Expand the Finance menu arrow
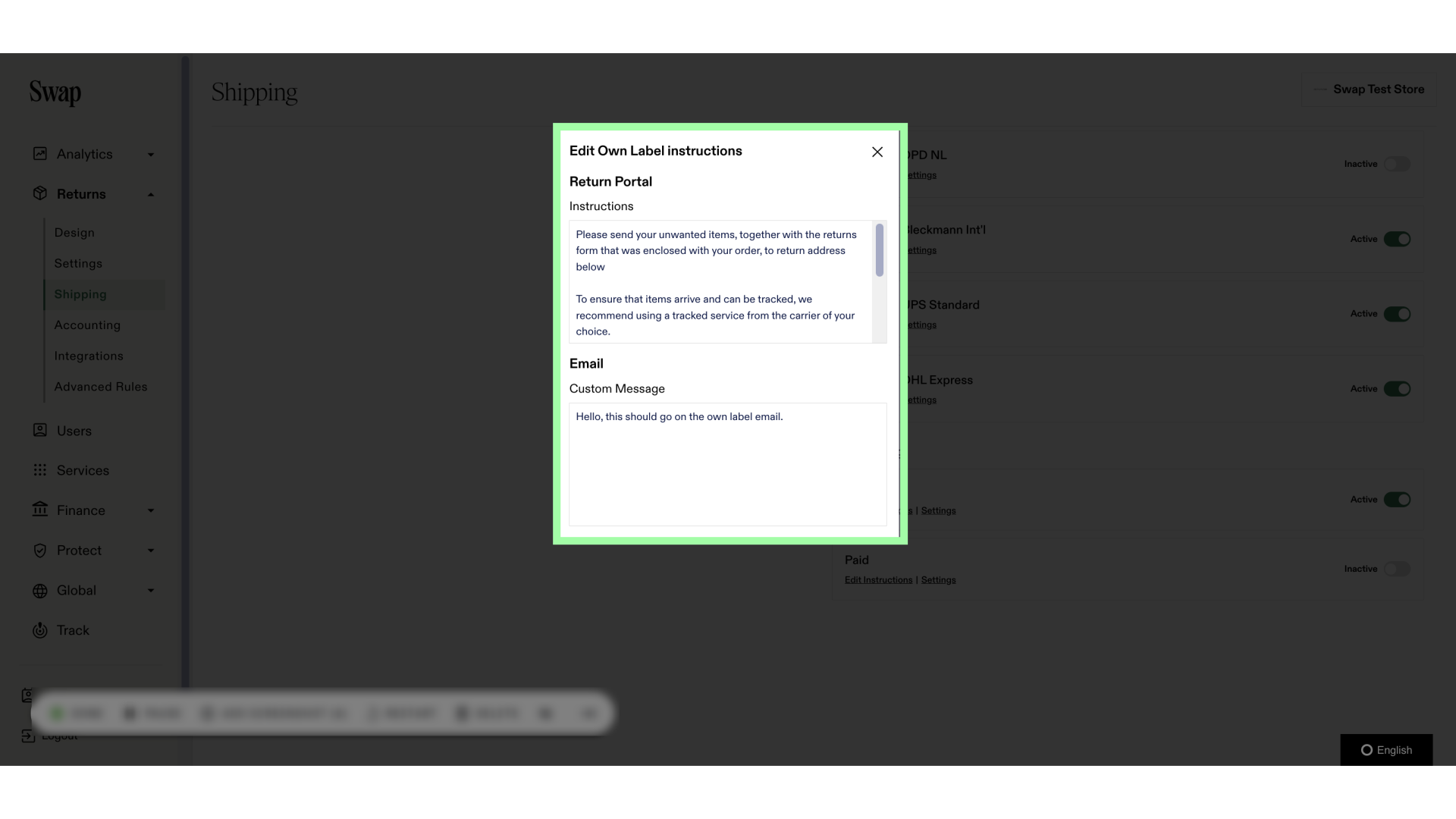Image resolution: width=1456 pixels, height=819 pixels. coord(151,511)
